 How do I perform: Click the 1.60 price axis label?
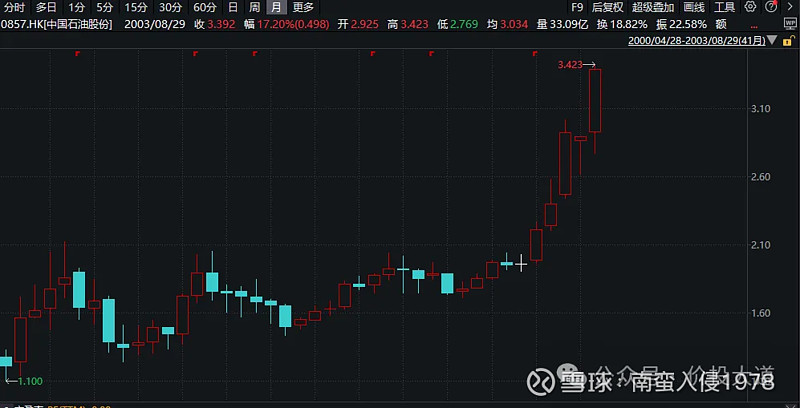tap(760, 313)
